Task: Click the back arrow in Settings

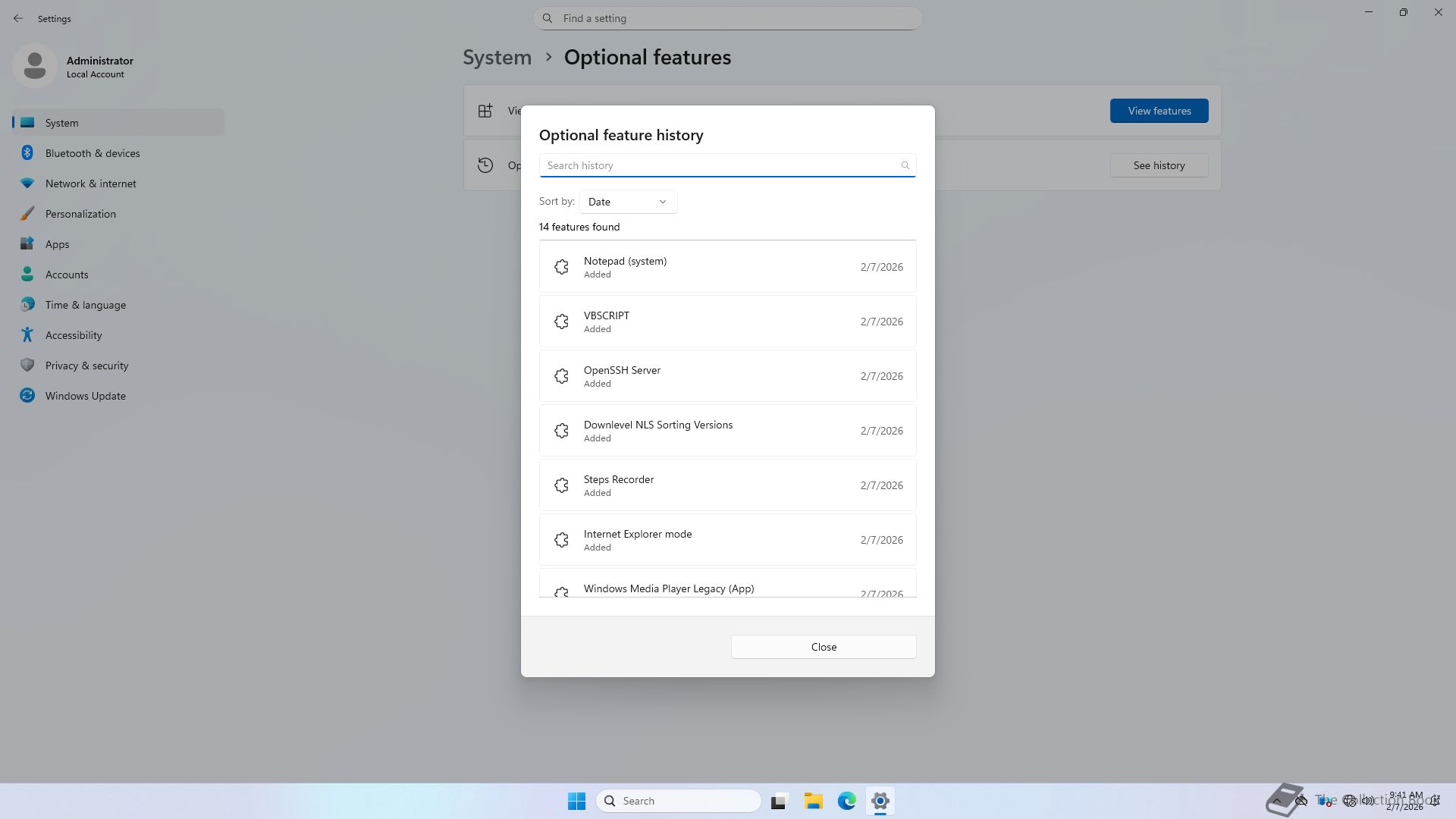Action: pyautogui.click(x=18, y=18)
